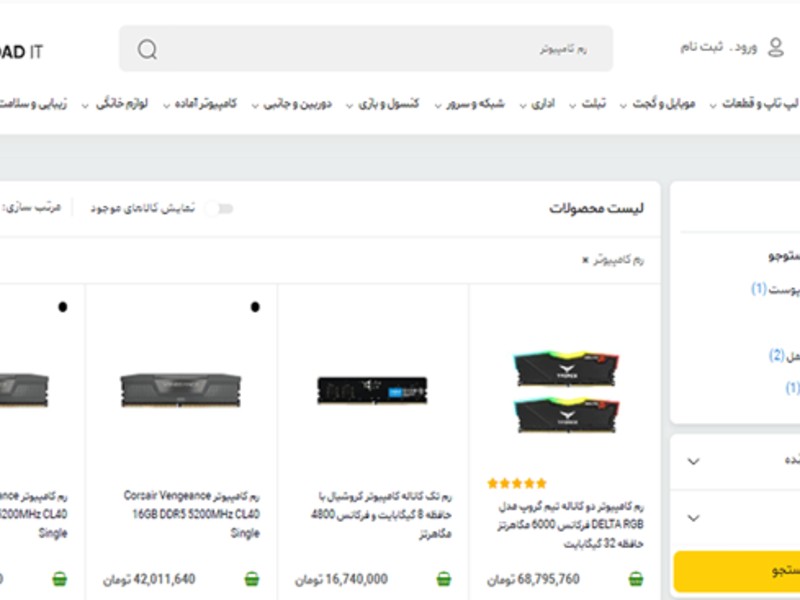Open the Crucial 8GB 4800MHz product title
This screenshot has height=600, width=800.
click(x=381, y=515)
